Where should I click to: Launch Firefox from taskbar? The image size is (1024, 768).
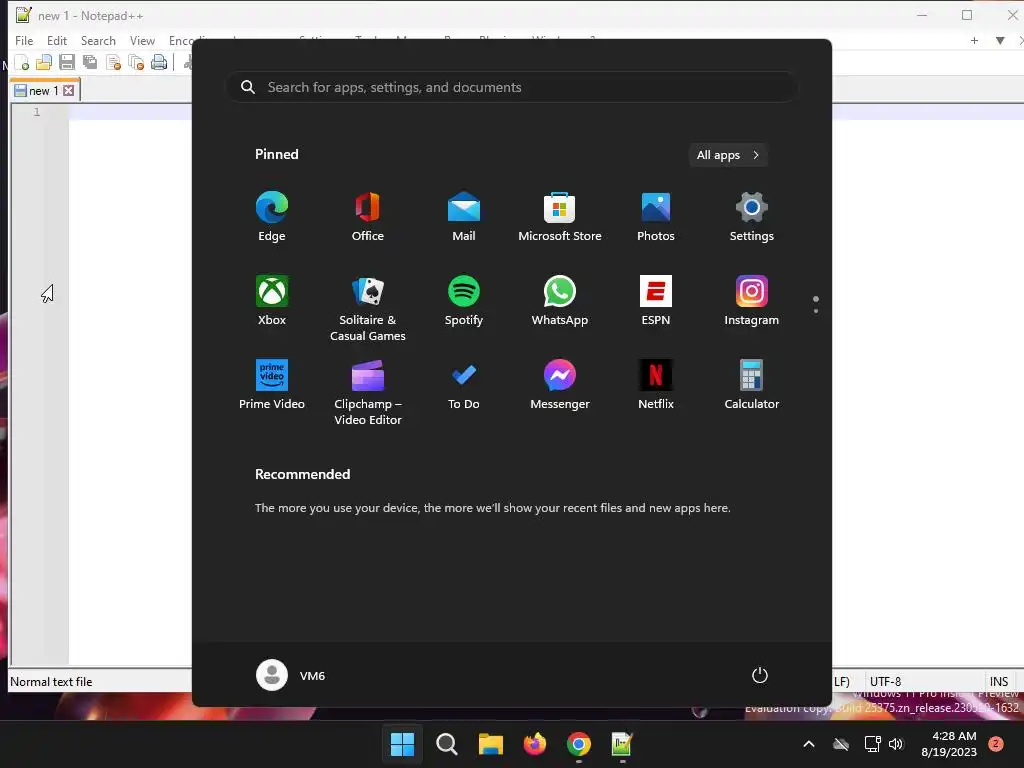(x=535, y=744)
